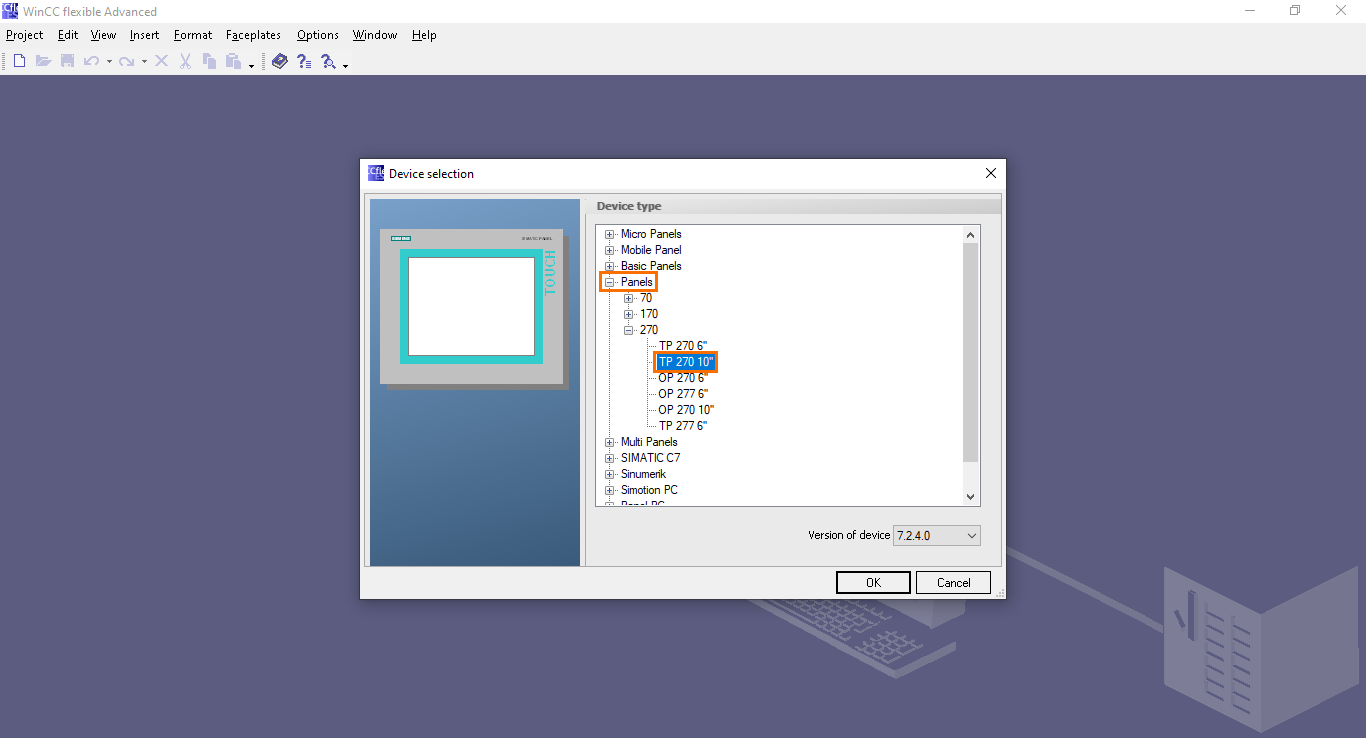
Task: Click the New project toolbar icon
Action: (19, 61)
